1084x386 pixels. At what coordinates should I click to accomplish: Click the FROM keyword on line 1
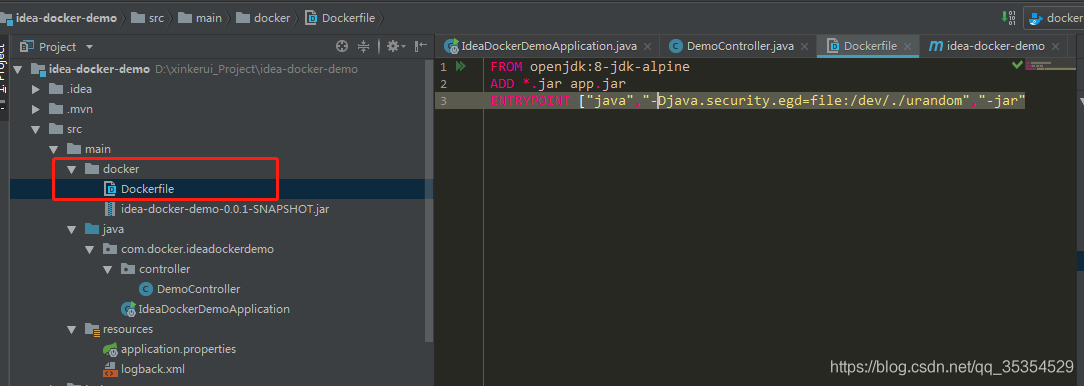(x=507, y=67)
